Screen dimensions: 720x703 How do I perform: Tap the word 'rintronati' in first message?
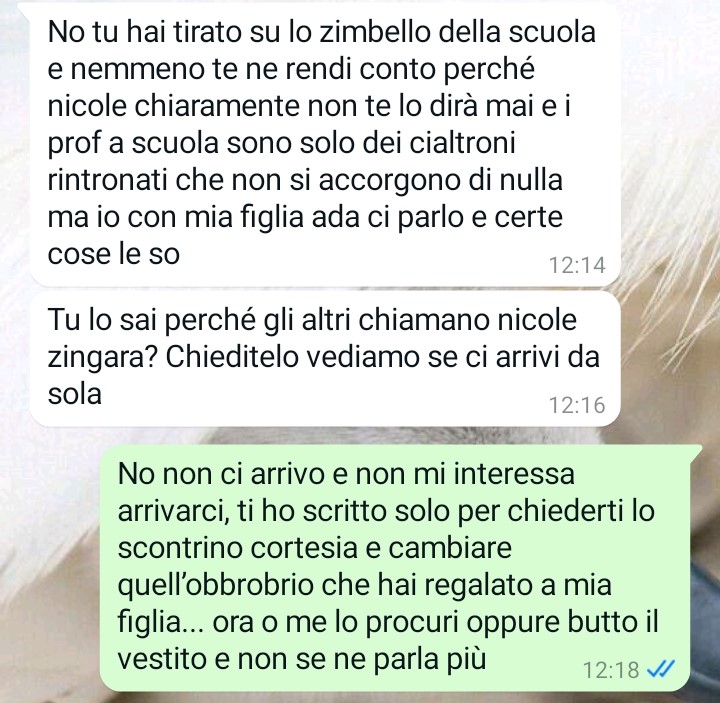coord(107,180)
